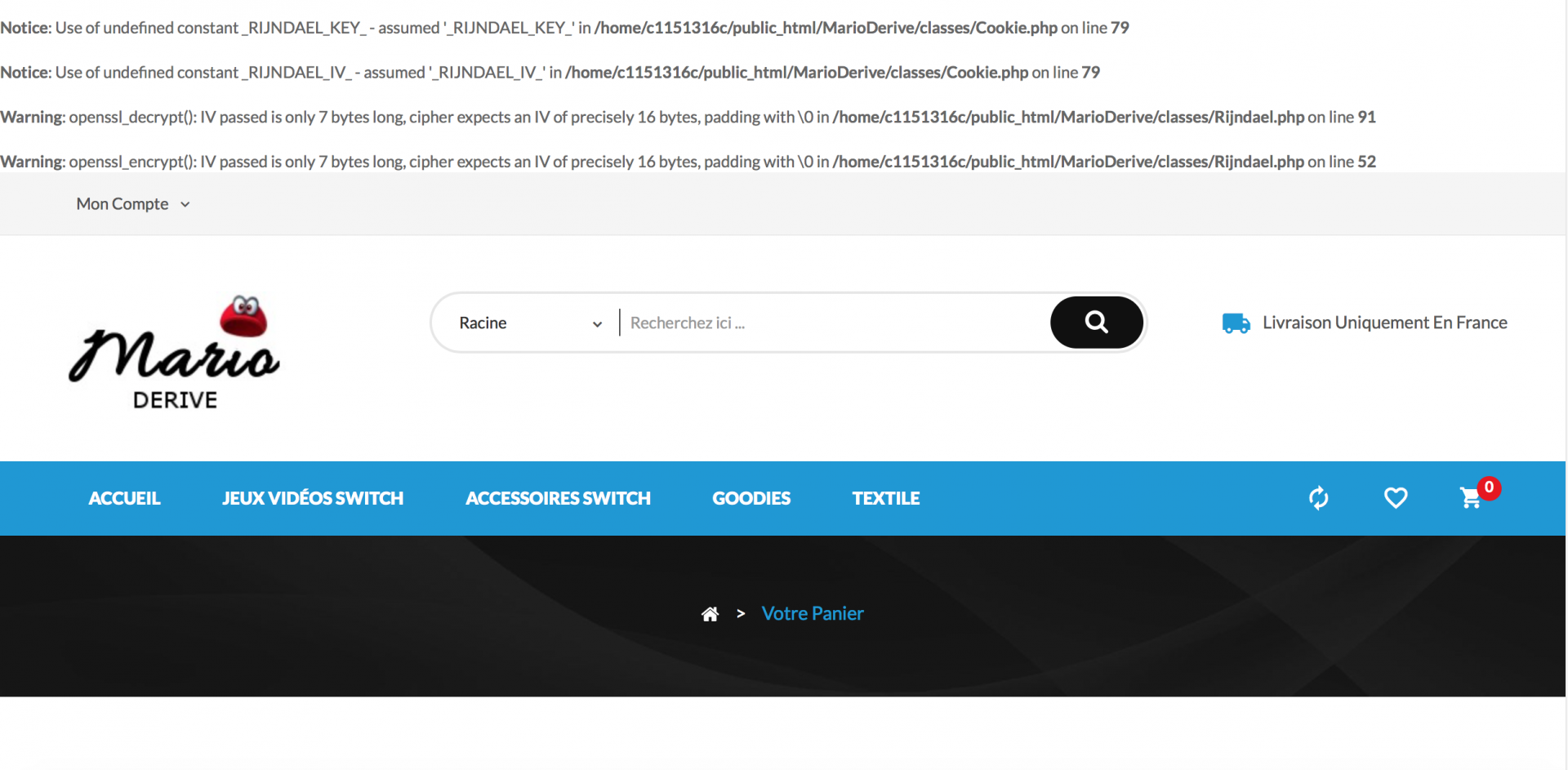Click the RIJNDAEL_IV undefined constant notice
The width and height of the screenshot is (1568, 770).
550,73
